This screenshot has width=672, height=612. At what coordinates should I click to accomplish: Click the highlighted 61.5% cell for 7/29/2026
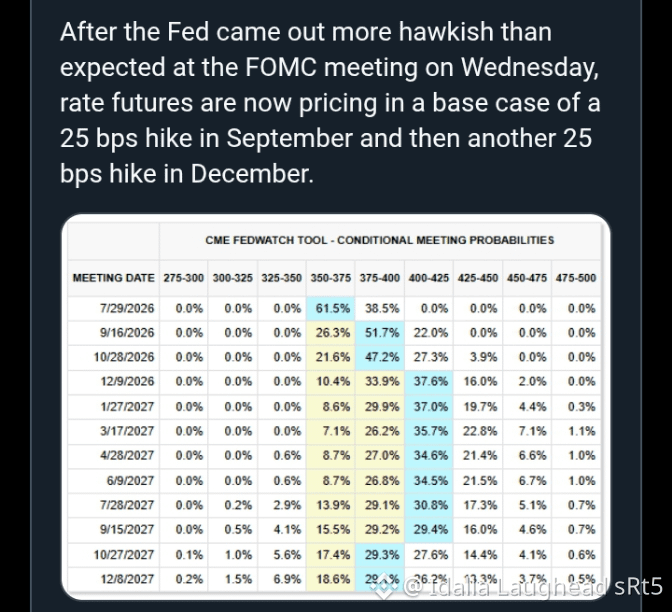click(330, 309)
